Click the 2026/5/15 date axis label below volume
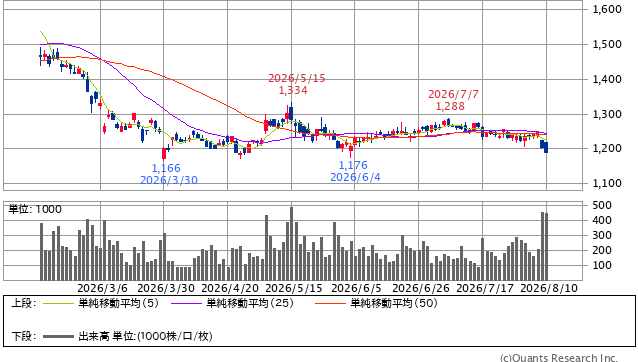 pos(294,288)
